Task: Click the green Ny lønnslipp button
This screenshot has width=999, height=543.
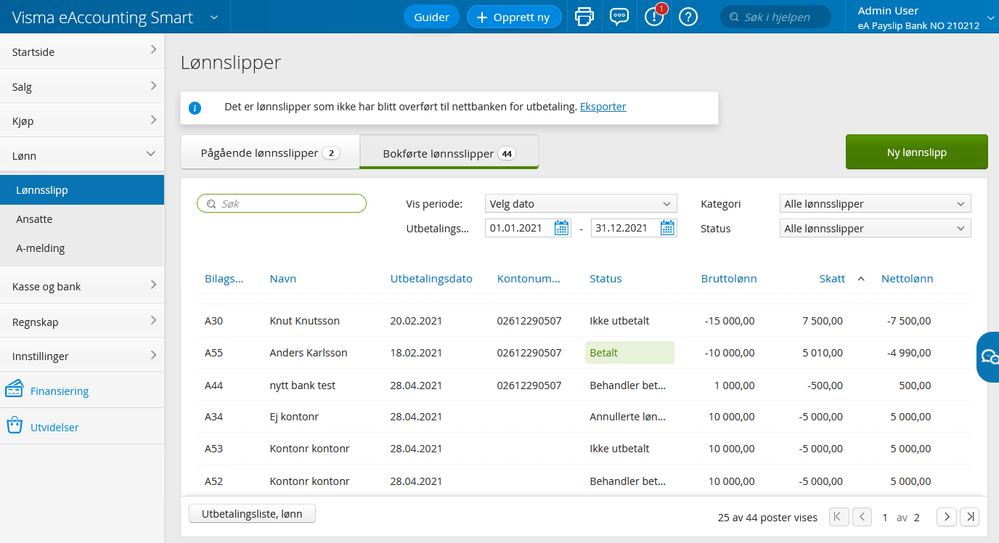Action: click(x=916, y=152)
